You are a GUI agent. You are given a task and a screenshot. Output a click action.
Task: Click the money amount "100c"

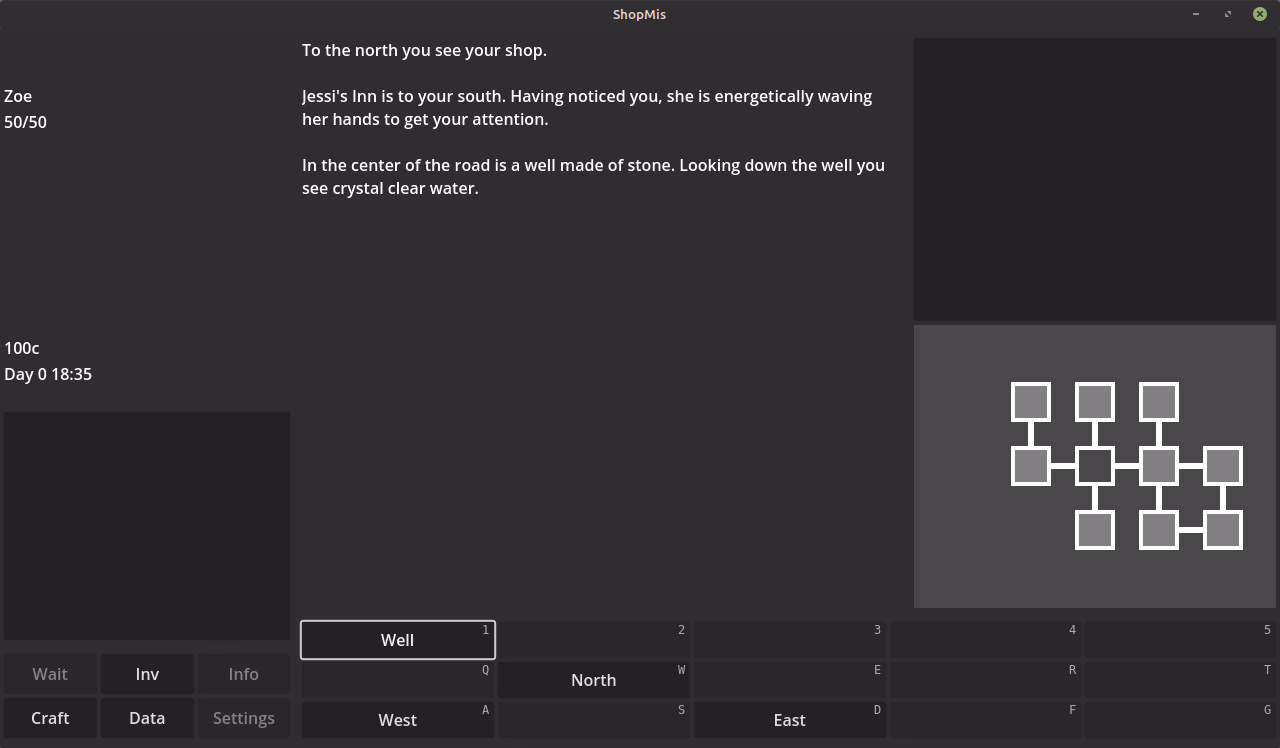click(x=22, y=348)
